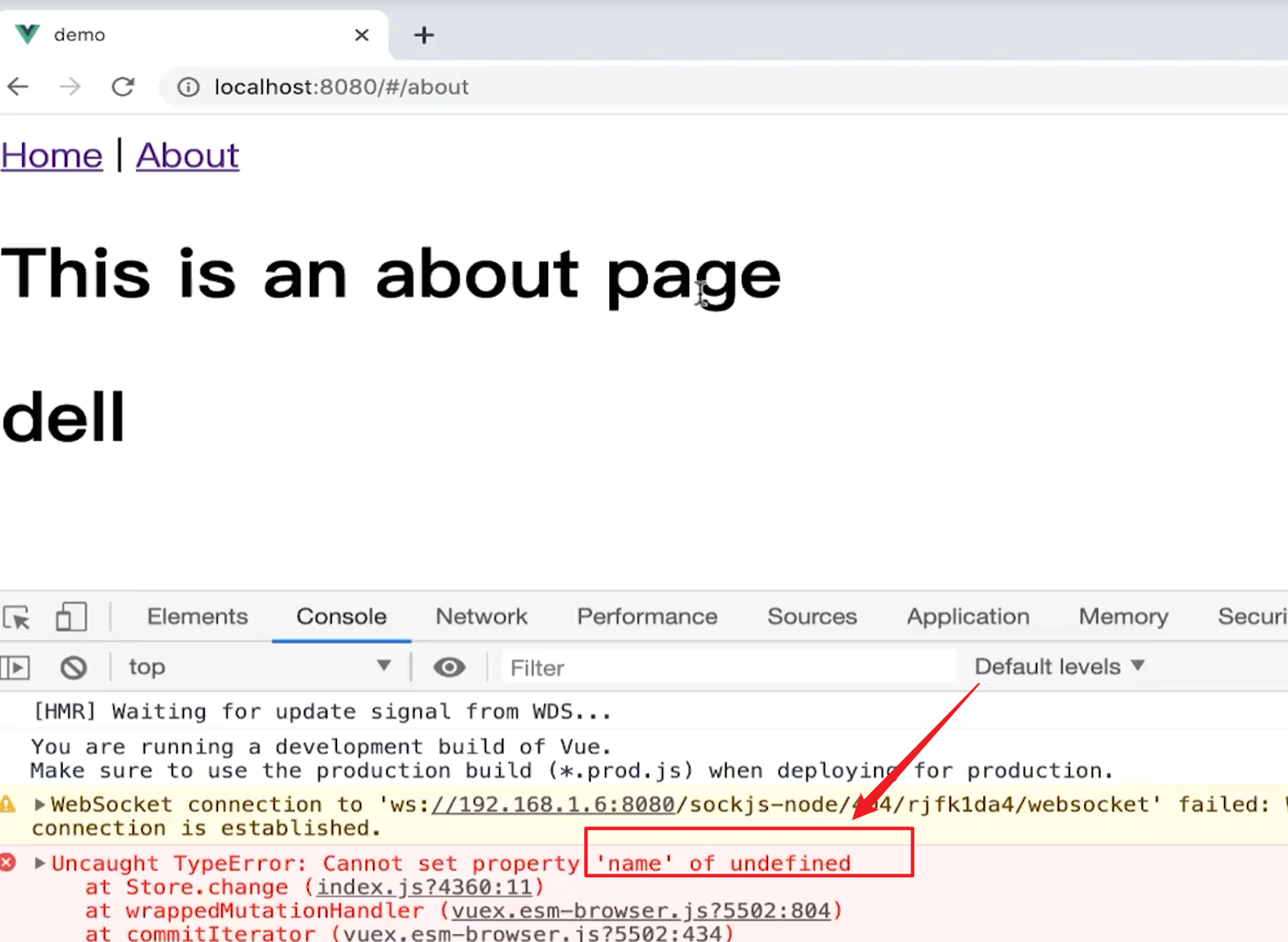Click the 'You are running a development build' log

[x=321, y=747]
